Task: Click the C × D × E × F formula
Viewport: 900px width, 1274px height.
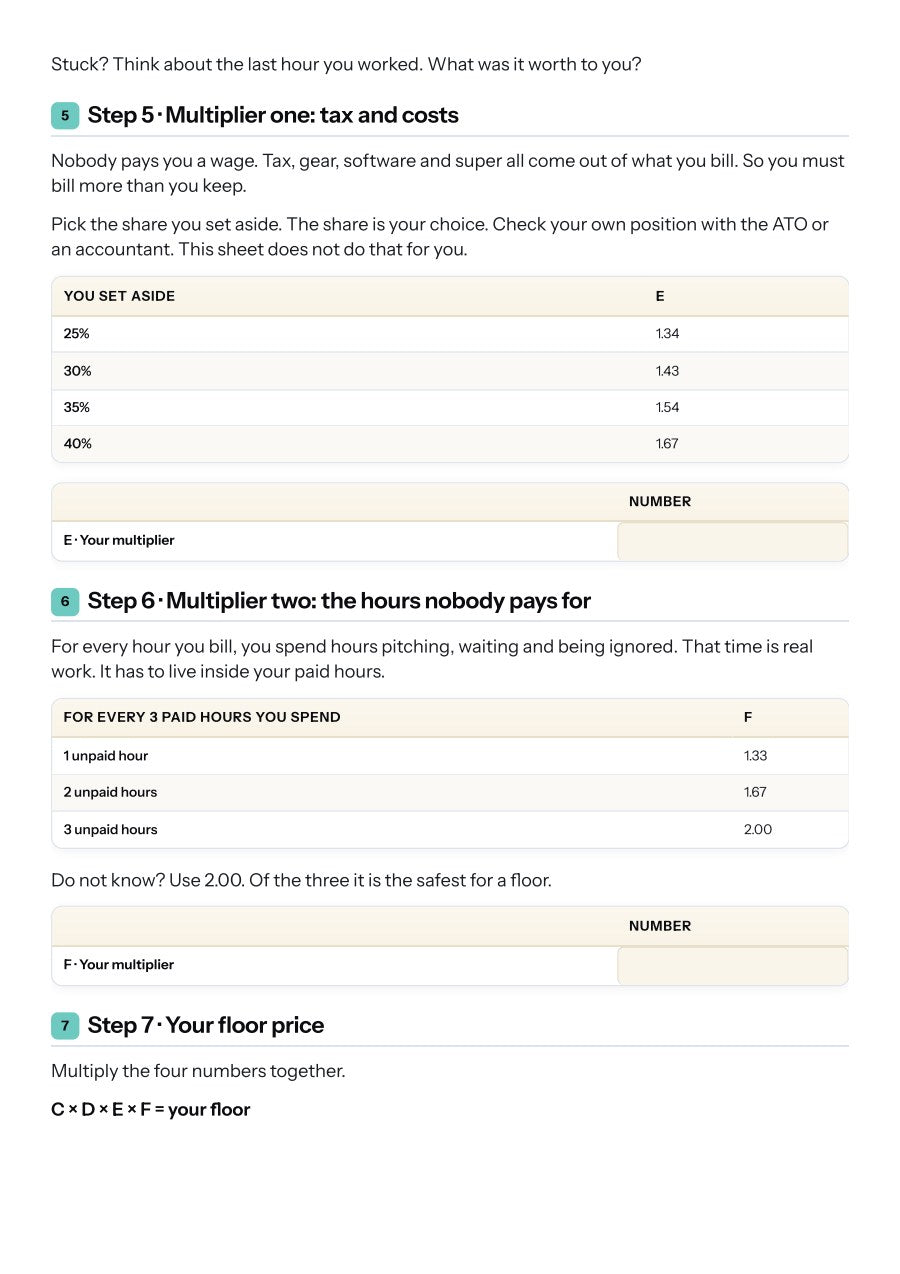Action: pyautogui.click(x=151, y=1110)
